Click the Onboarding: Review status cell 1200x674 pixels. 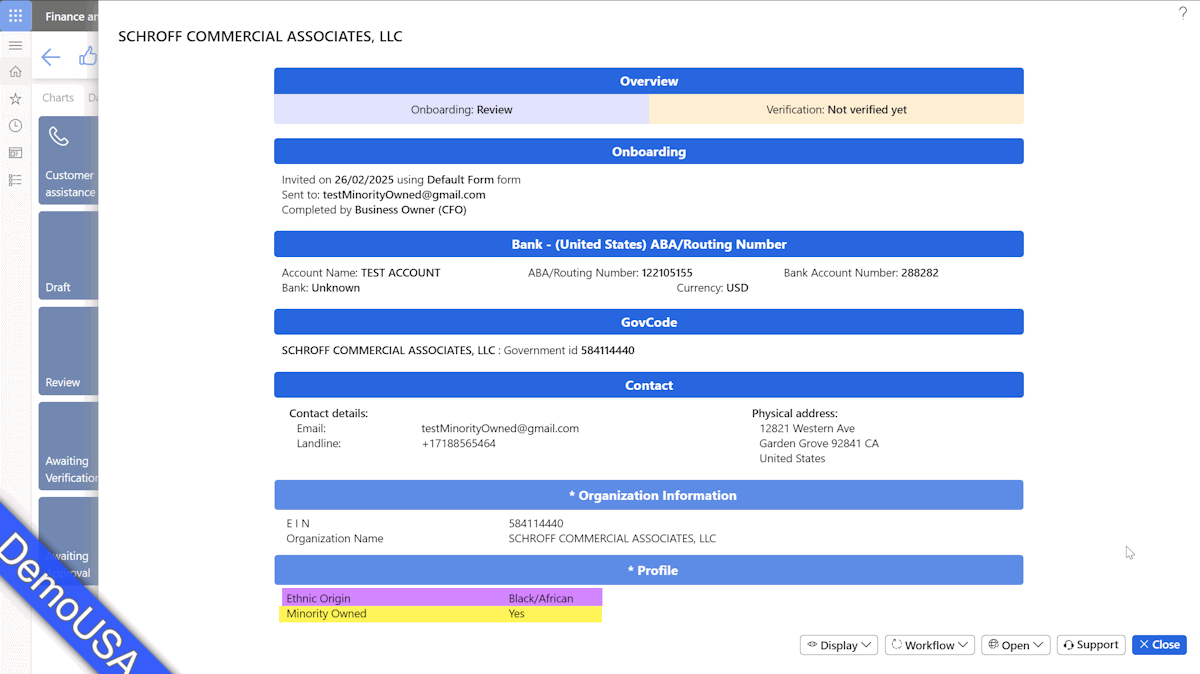click(462, 109)
